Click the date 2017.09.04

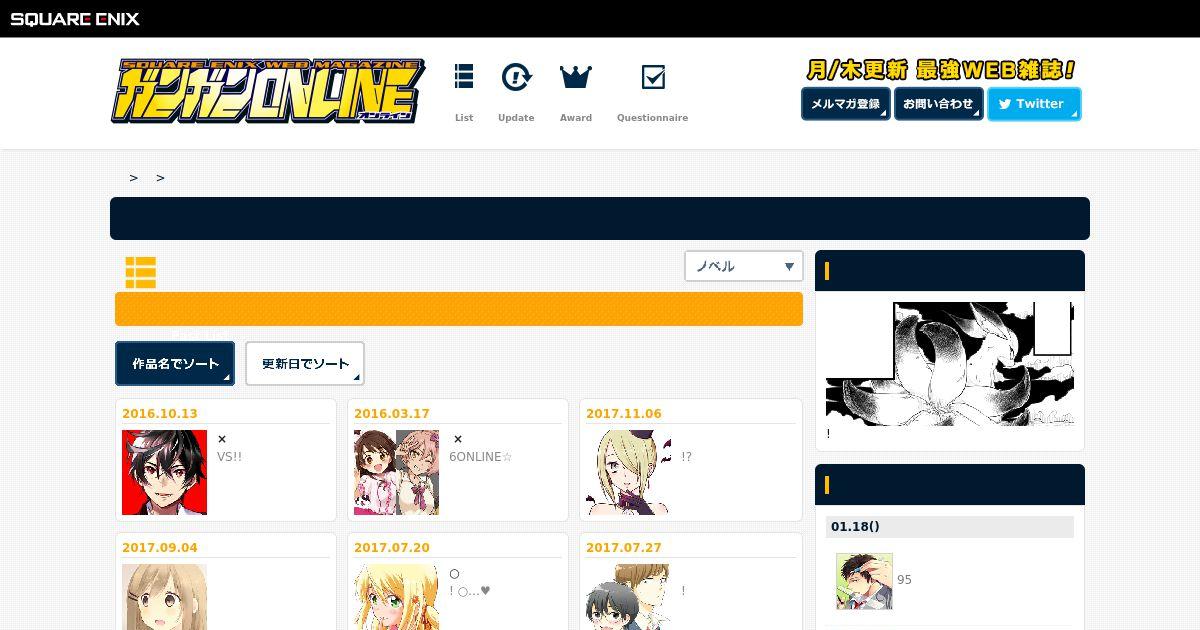[x=160, y=548]
